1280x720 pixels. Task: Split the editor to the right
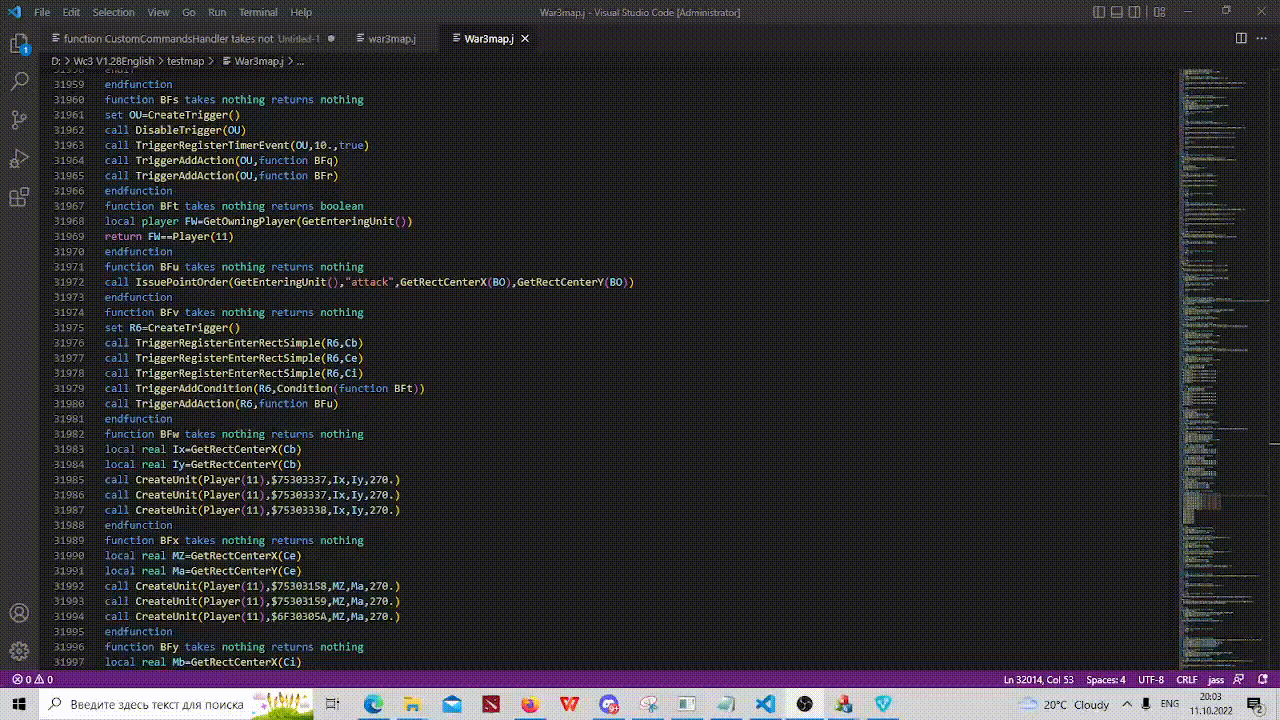click(1241, 38)
